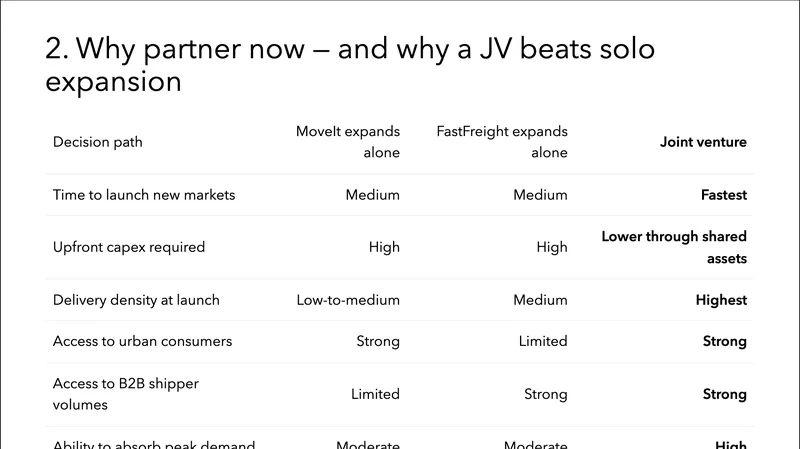Select the "Access to urban consumers" row label
Image resolution: width=800 pixels, height=449 pixels.
pos(142,341)
